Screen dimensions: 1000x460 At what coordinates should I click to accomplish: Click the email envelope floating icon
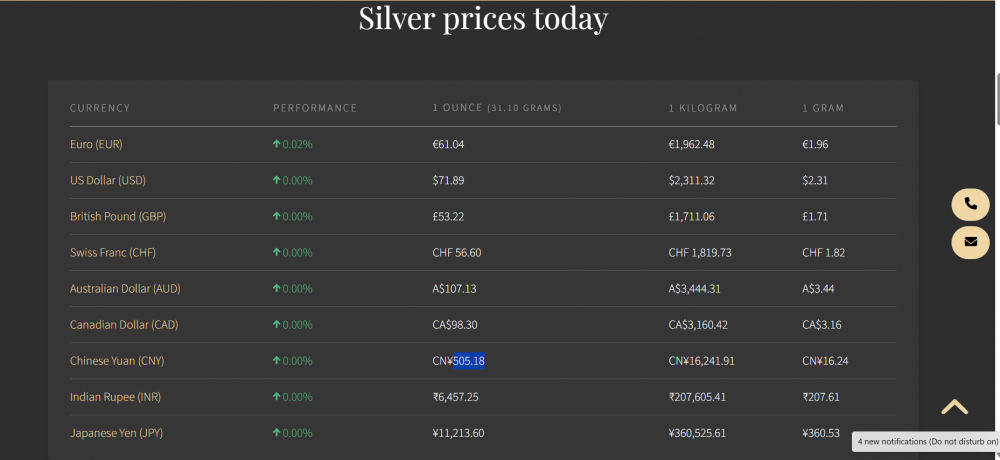tap(970, 242)
